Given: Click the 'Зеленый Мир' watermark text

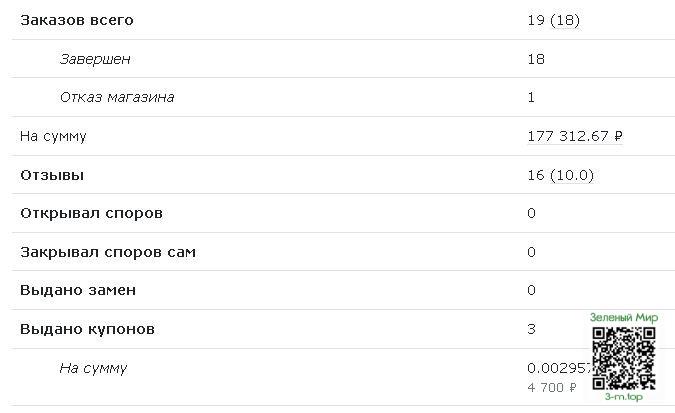Looking at the screenshot, I should pyautogui.click(x=623, y=318).
